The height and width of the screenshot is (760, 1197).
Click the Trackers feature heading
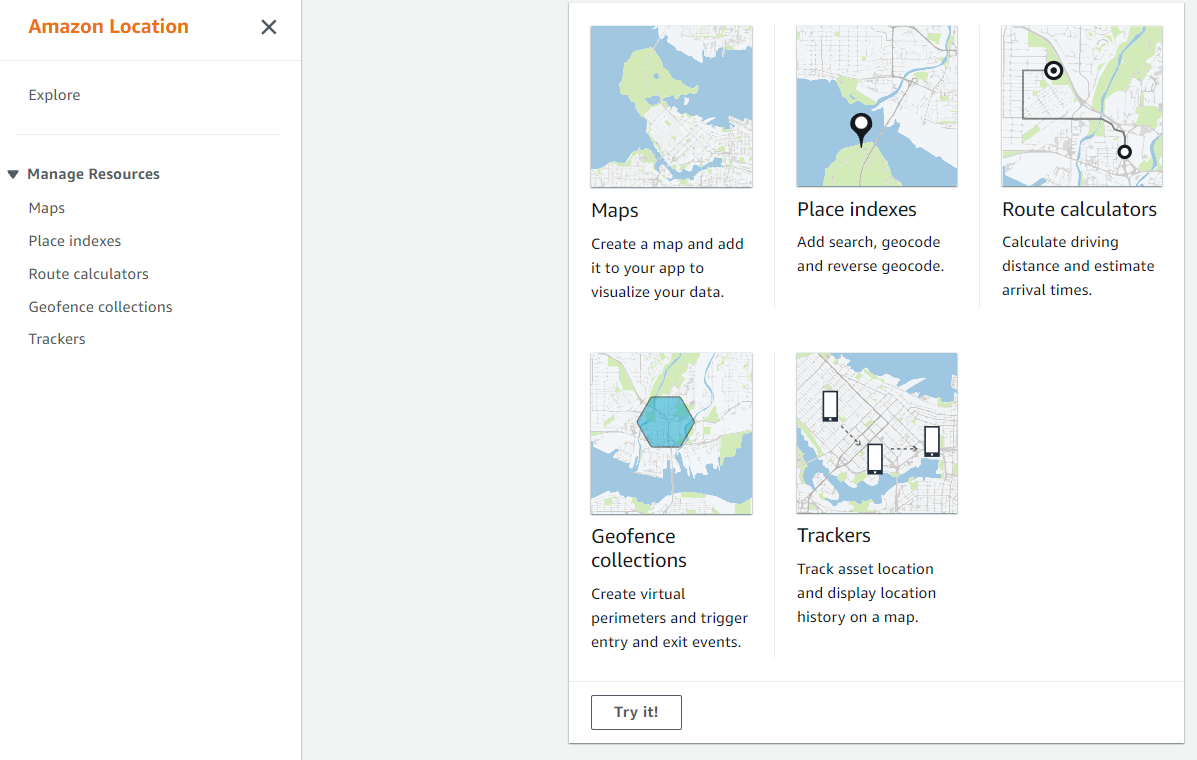point(834,535)
